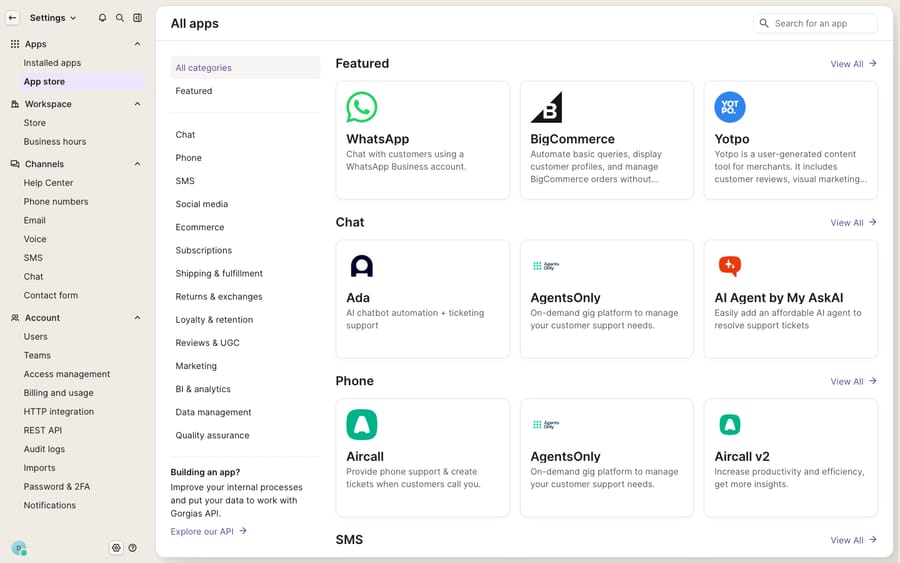This screenshot has height=563, width=900.
Task: Click the search magnifier icon in sidebar header
Action: pyautogui.click(x=120, y=18)
